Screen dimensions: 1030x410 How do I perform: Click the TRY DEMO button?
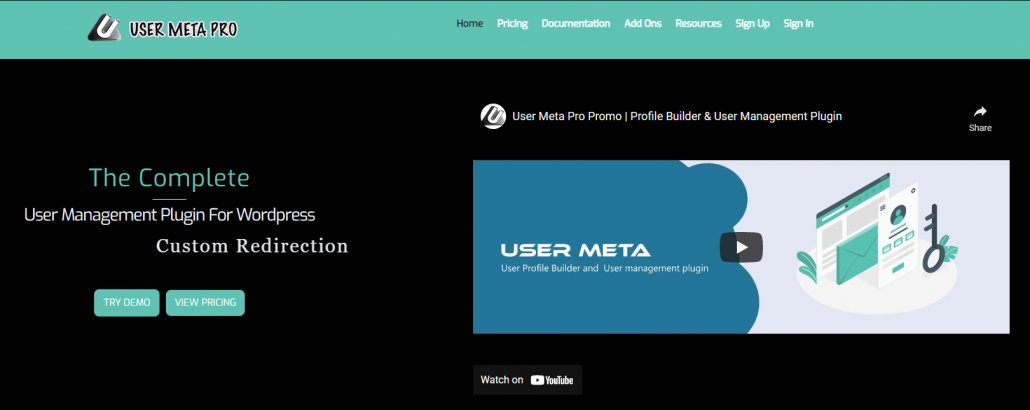tap(127, 303)
